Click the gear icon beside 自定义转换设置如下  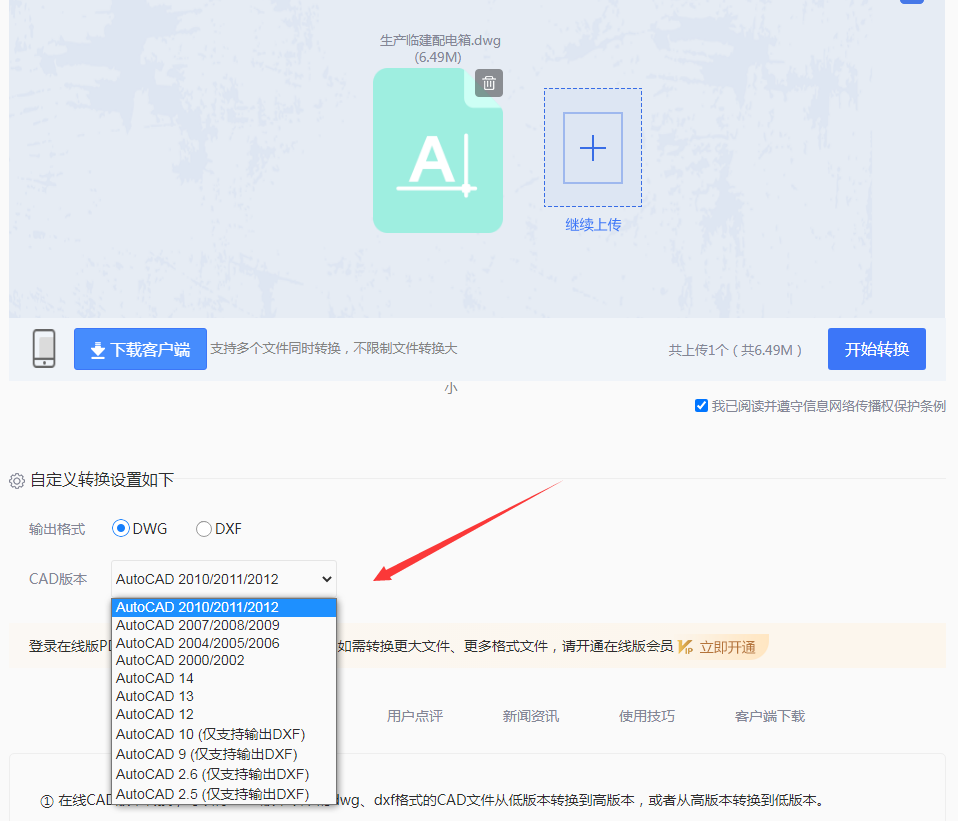coord(16,479)
